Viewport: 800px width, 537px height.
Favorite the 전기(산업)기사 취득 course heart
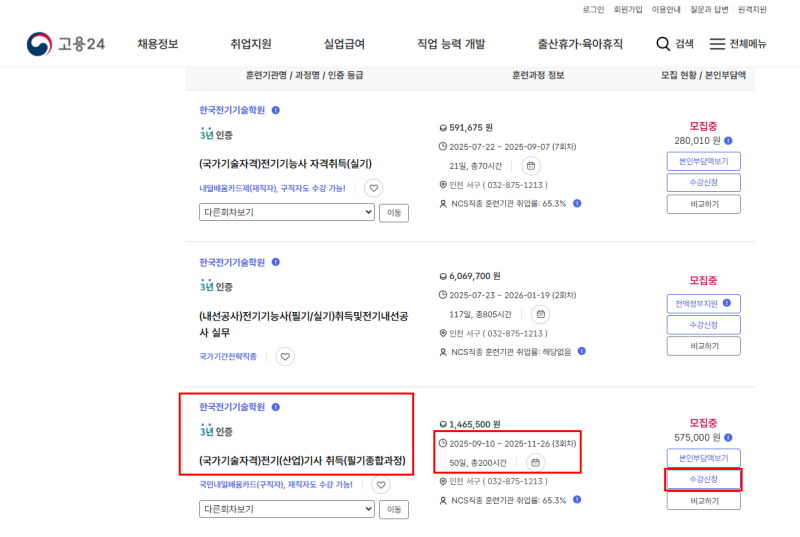(x=381, y=484)
